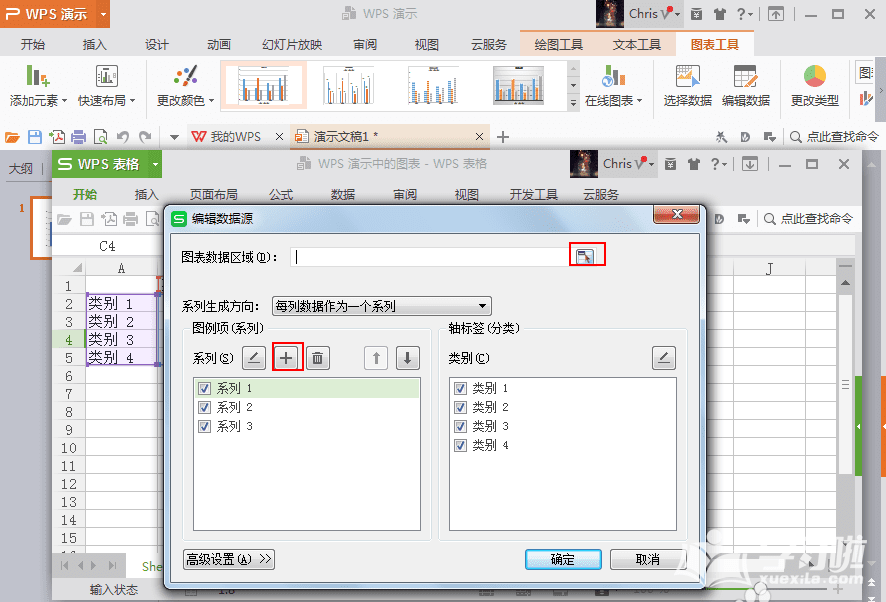
Task: Move series up with arrow icon
Action: pos(376,358)
